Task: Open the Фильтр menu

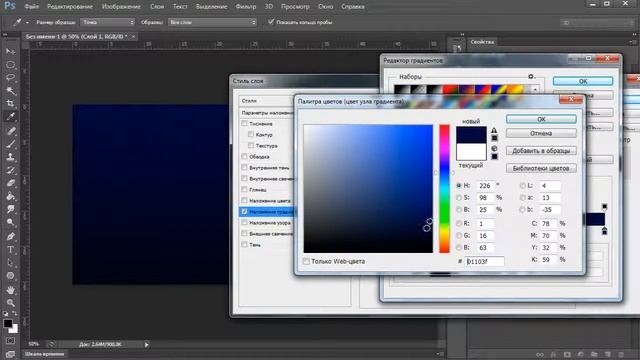Action: click(246, 7)
